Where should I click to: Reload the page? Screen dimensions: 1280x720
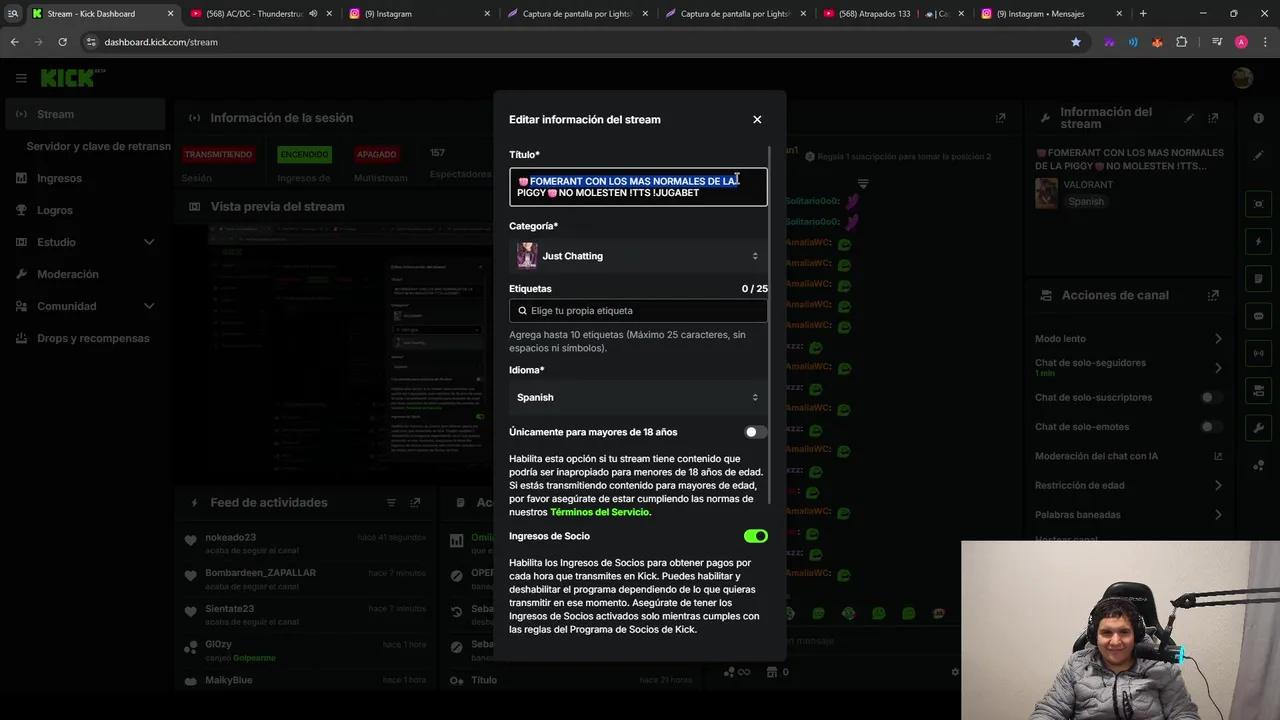[x=62, y=42]
